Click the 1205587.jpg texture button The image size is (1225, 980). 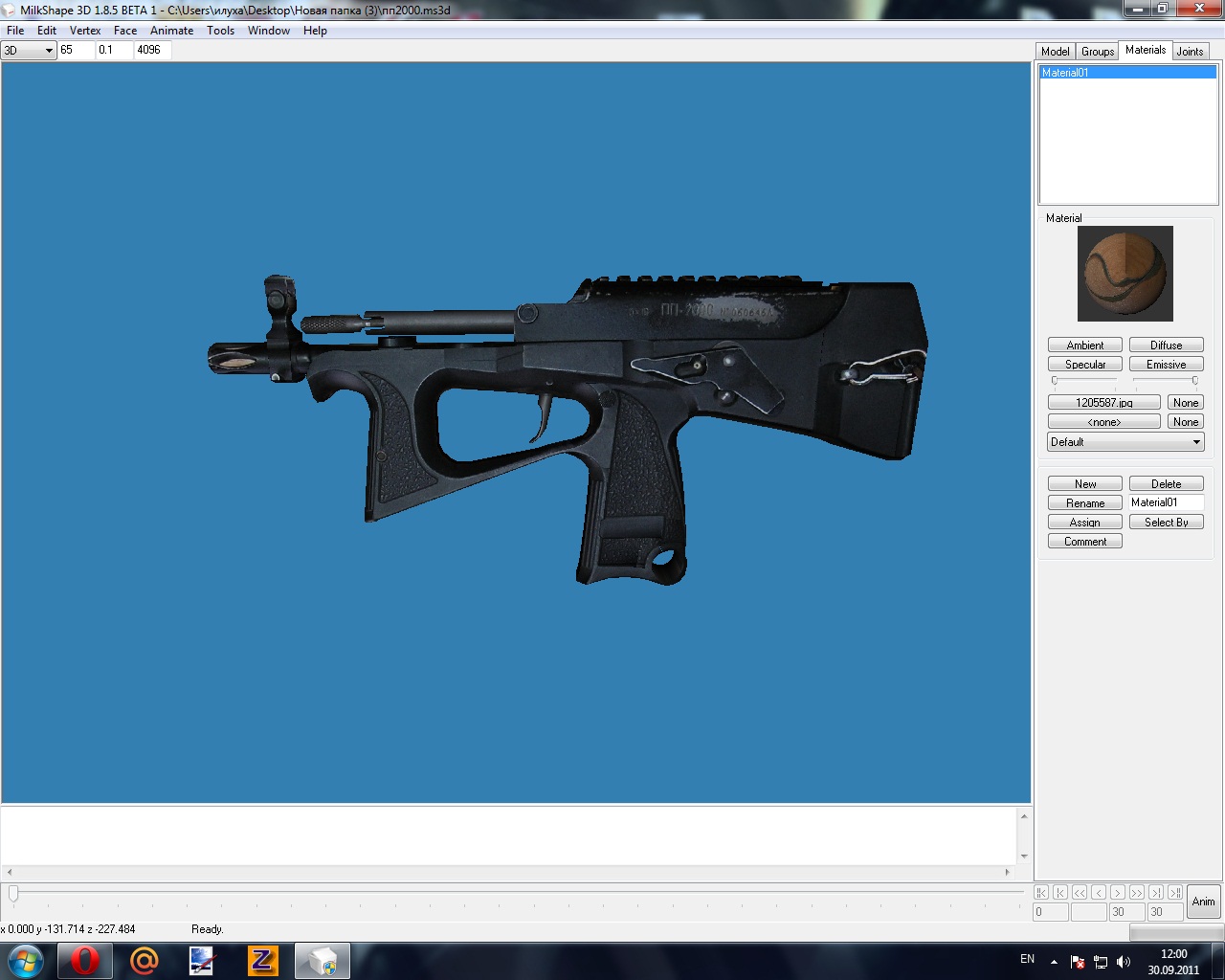tap(1103, 403)
